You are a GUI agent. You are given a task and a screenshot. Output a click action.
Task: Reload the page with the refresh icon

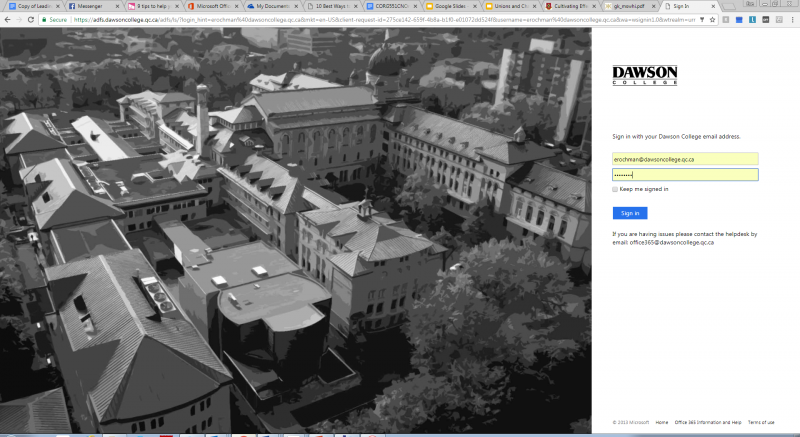pos(31,19)
